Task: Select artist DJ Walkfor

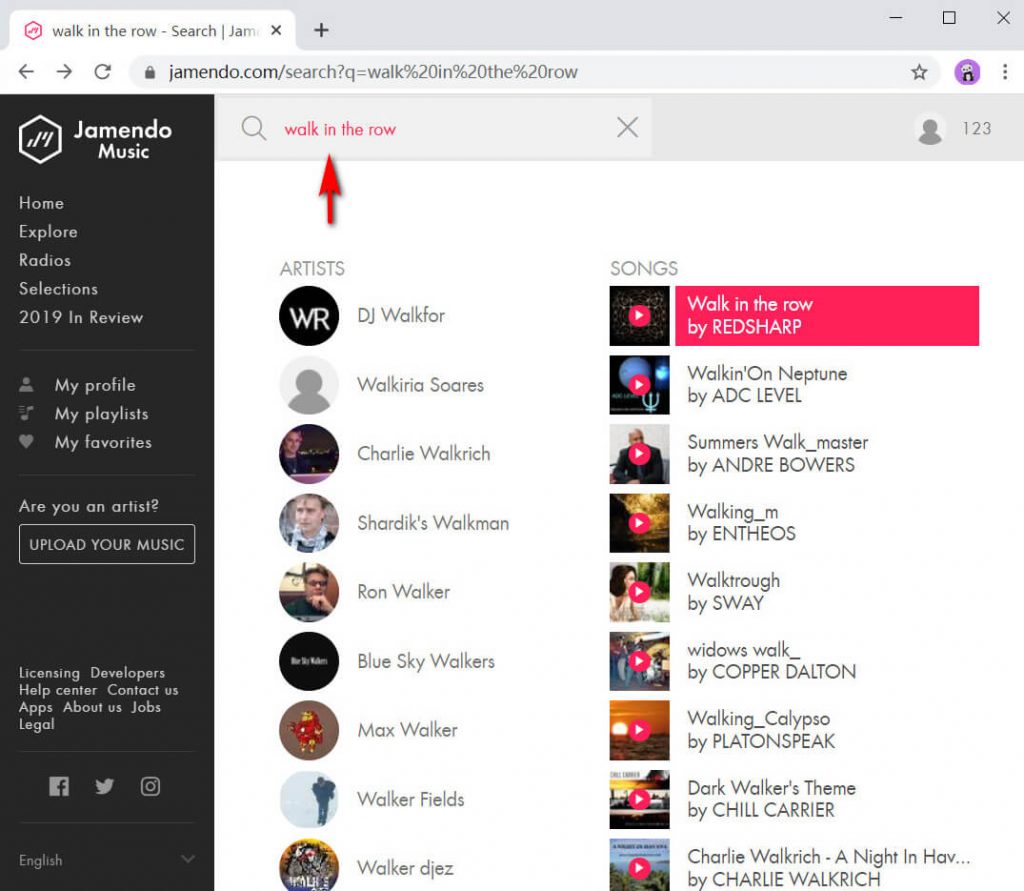Action: (400, 315)
